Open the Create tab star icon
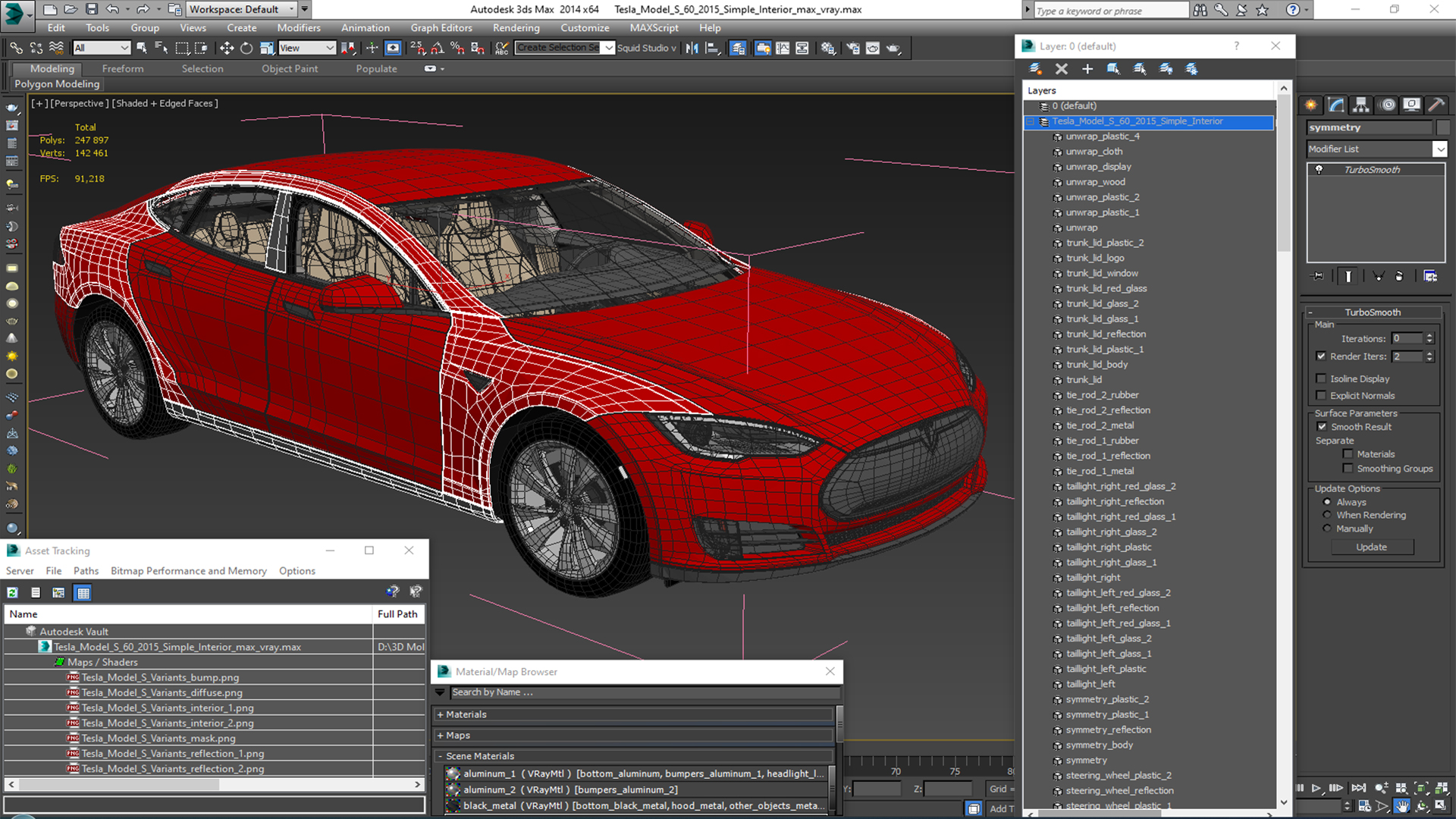1456x819 pixels. click(1310, 105)
